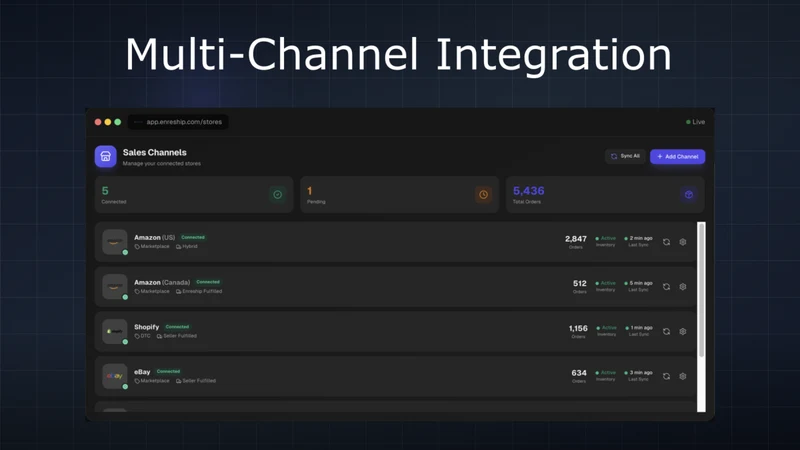
Task: Click the Amazon (US) logo thumbnail
Action: [115, 242]
